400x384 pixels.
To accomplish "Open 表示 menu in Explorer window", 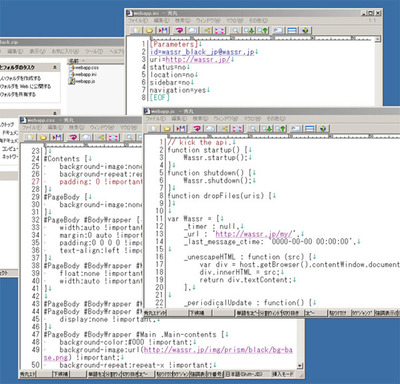I will tap(37, 51).
